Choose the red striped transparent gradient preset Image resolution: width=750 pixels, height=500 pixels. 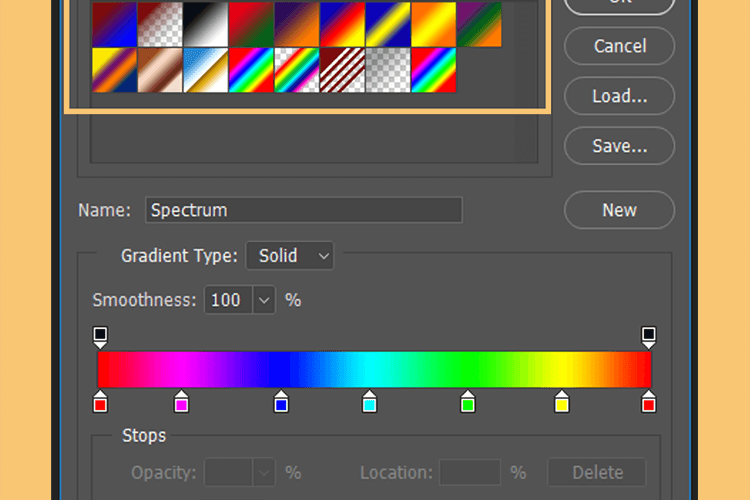(x=342, y=70)
